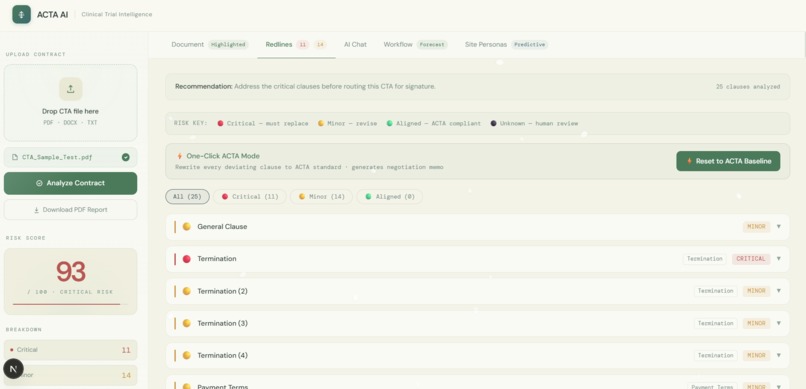Click the CRITICAL badge on Termination row
Image resolution: width=806 pixels, height=389 pixels.
click(x=751, y=259)
